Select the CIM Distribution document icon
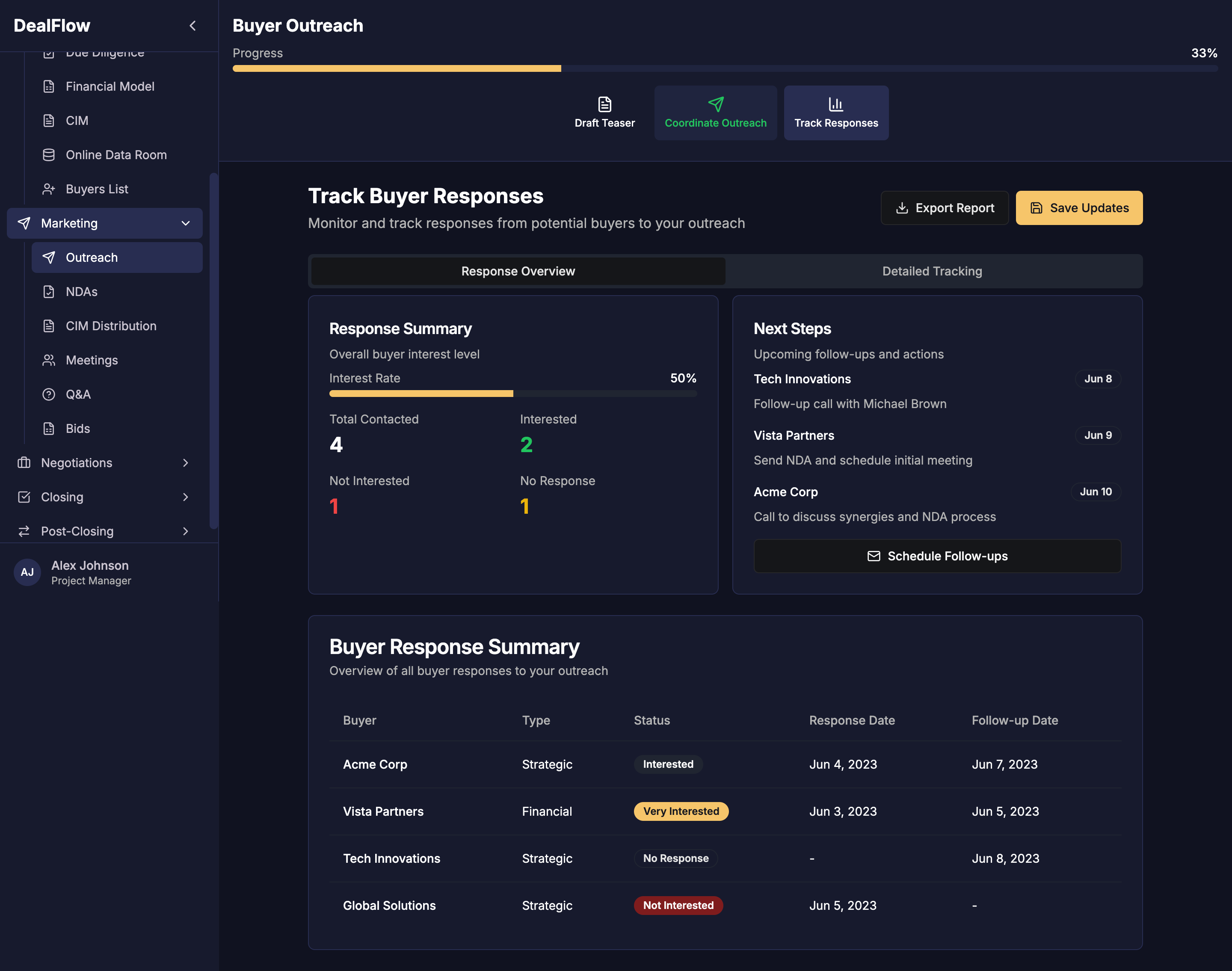Screen dimensions: 1232x971 click(x=49, y=326)
